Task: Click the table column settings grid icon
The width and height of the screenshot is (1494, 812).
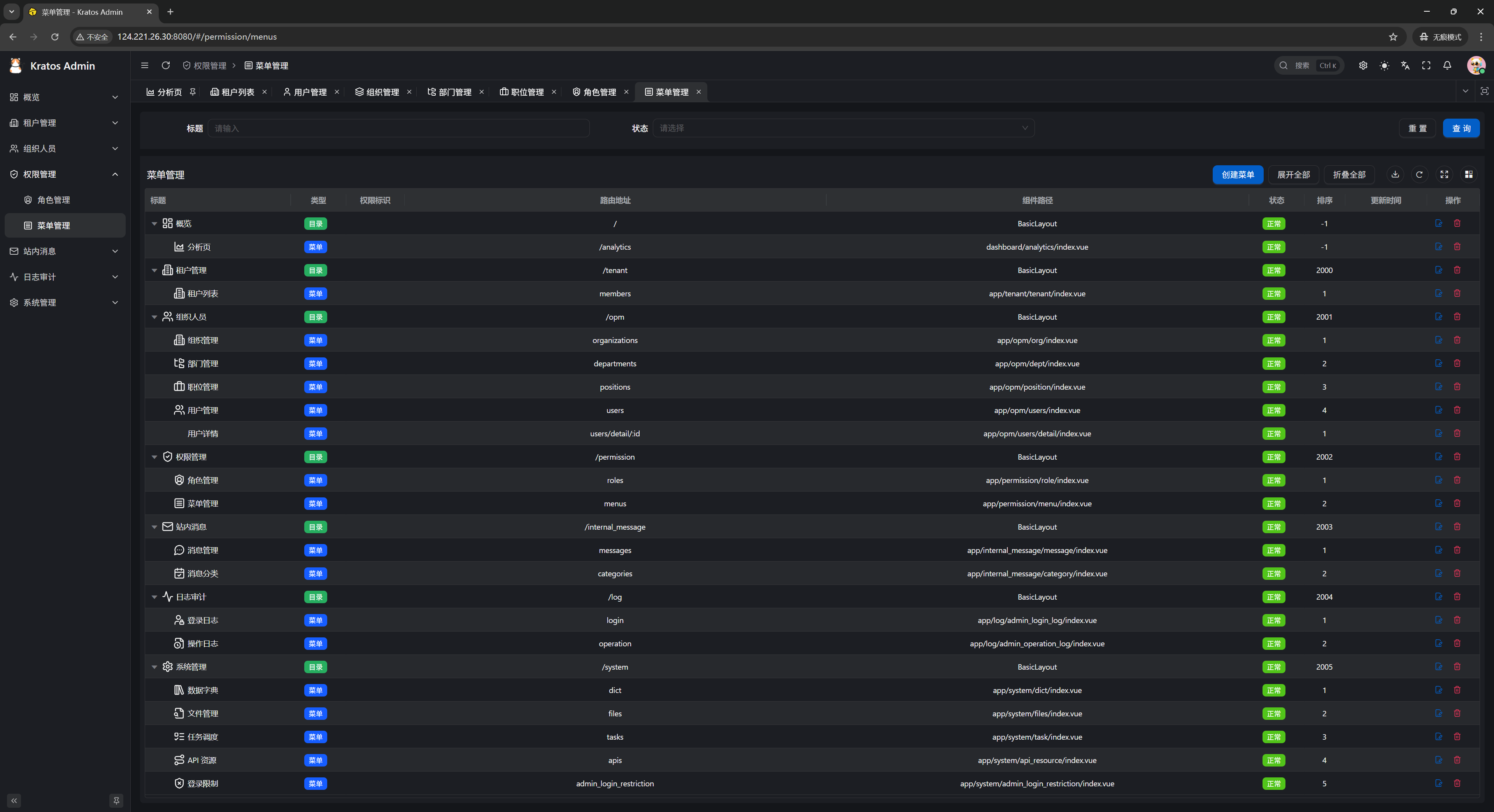Action: coord(1468,175)
